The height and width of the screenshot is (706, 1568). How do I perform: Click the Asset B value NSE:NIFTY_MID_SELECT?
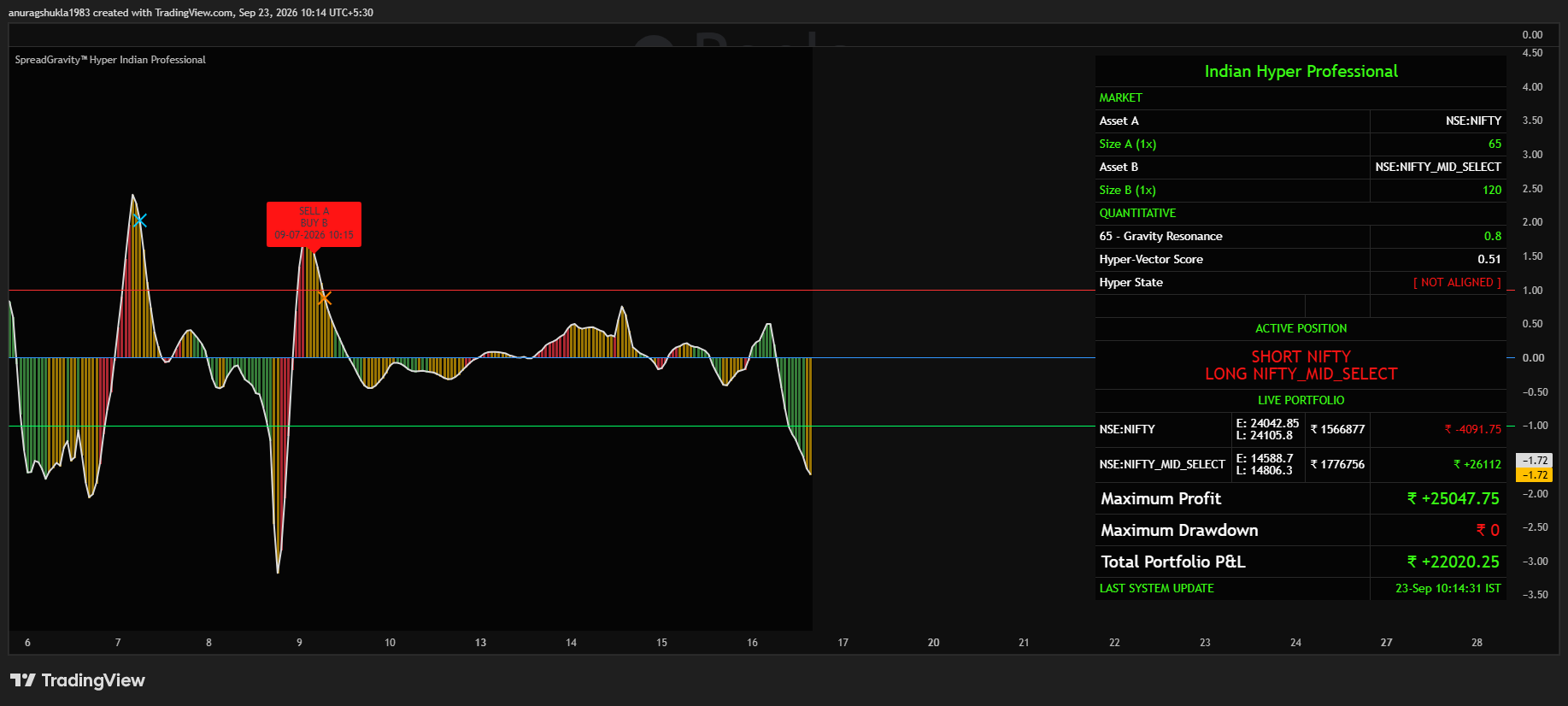(x=1437, y=168)
